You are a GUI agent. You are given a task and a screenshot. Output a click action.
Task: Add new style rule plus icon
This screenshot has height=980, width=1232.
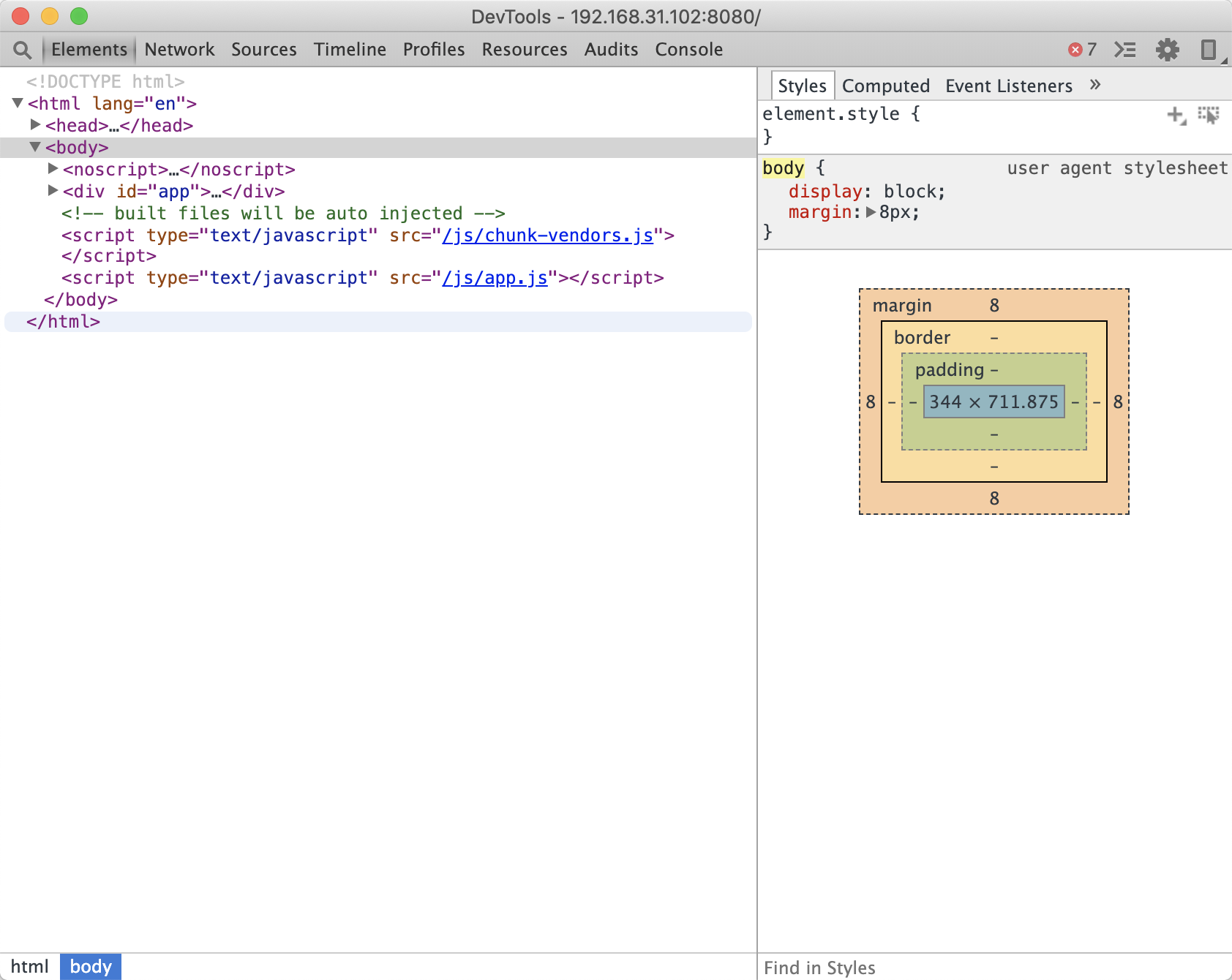[x=1176, y=115]
